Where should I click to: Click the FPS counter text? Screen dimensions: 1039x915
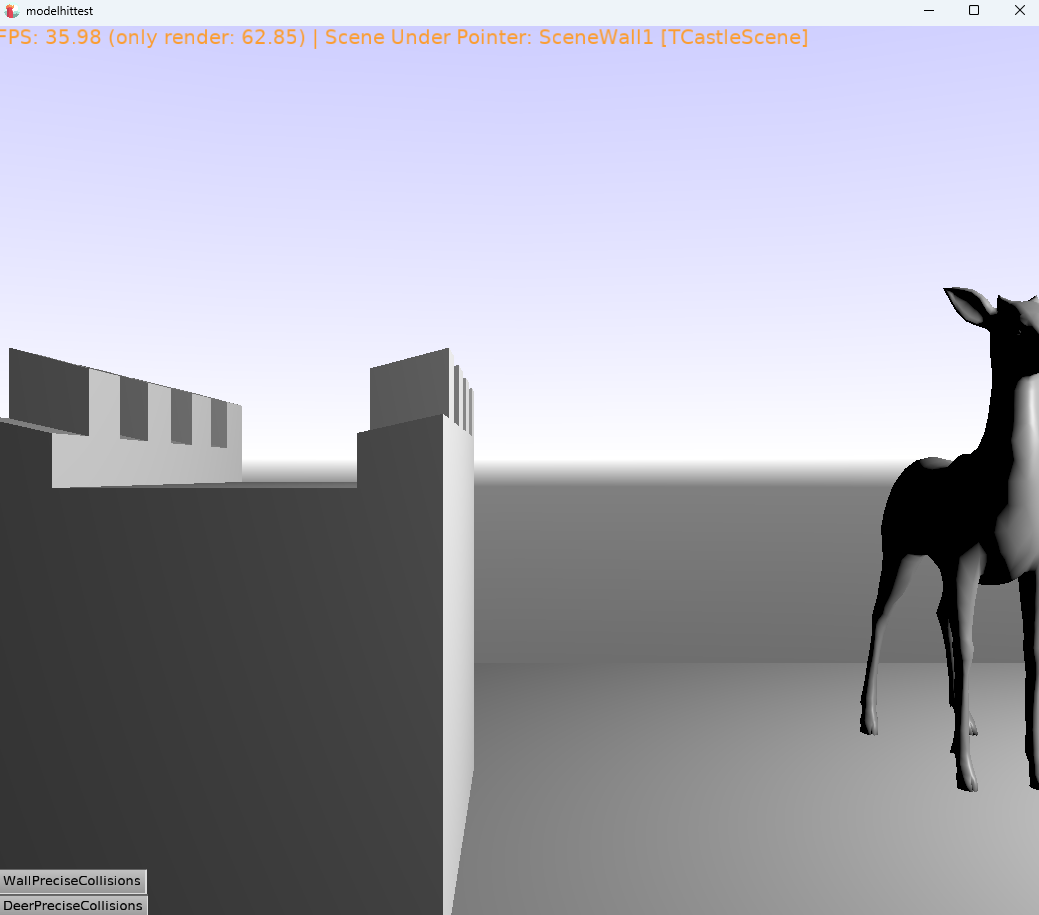point(150,38)
